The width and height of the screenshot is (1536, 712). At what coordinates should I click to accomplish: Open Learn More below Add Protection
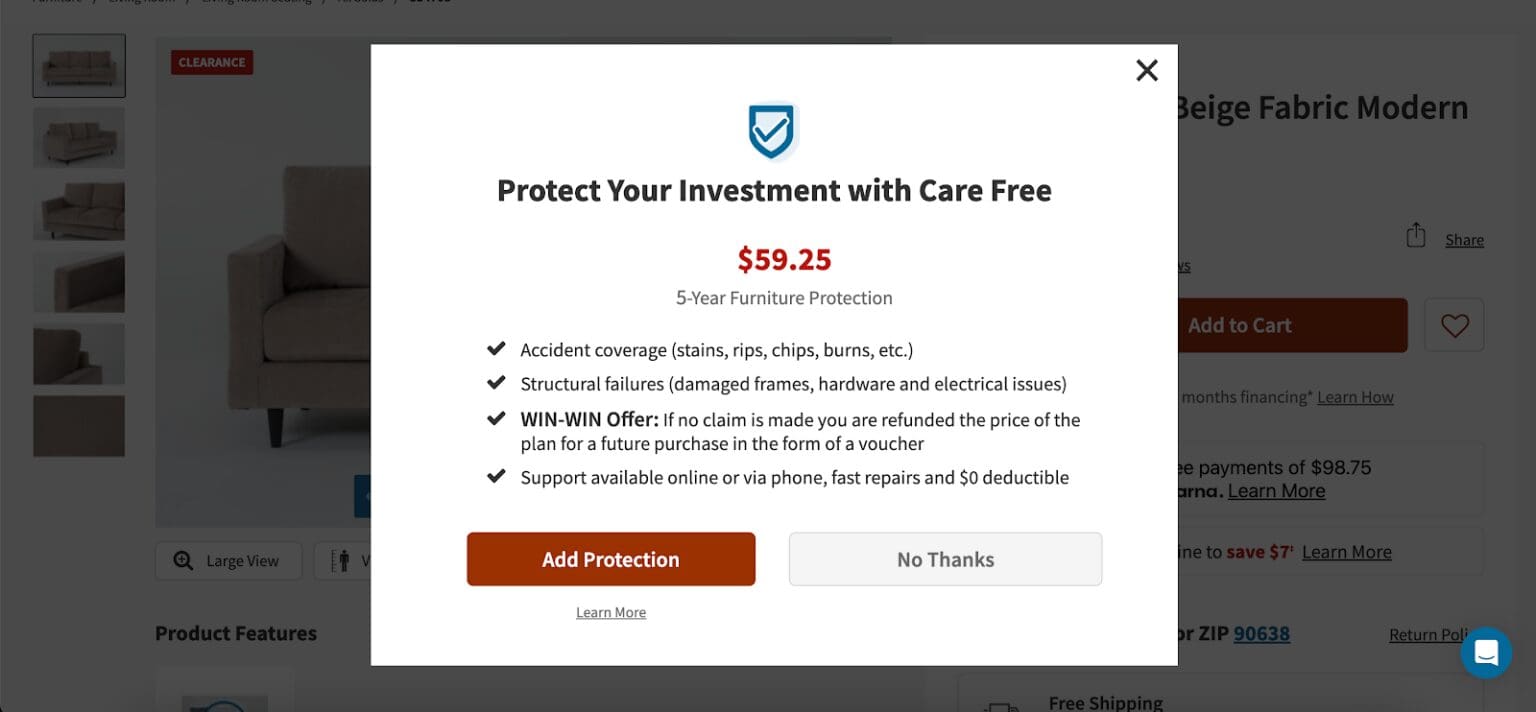coord(610,611)
